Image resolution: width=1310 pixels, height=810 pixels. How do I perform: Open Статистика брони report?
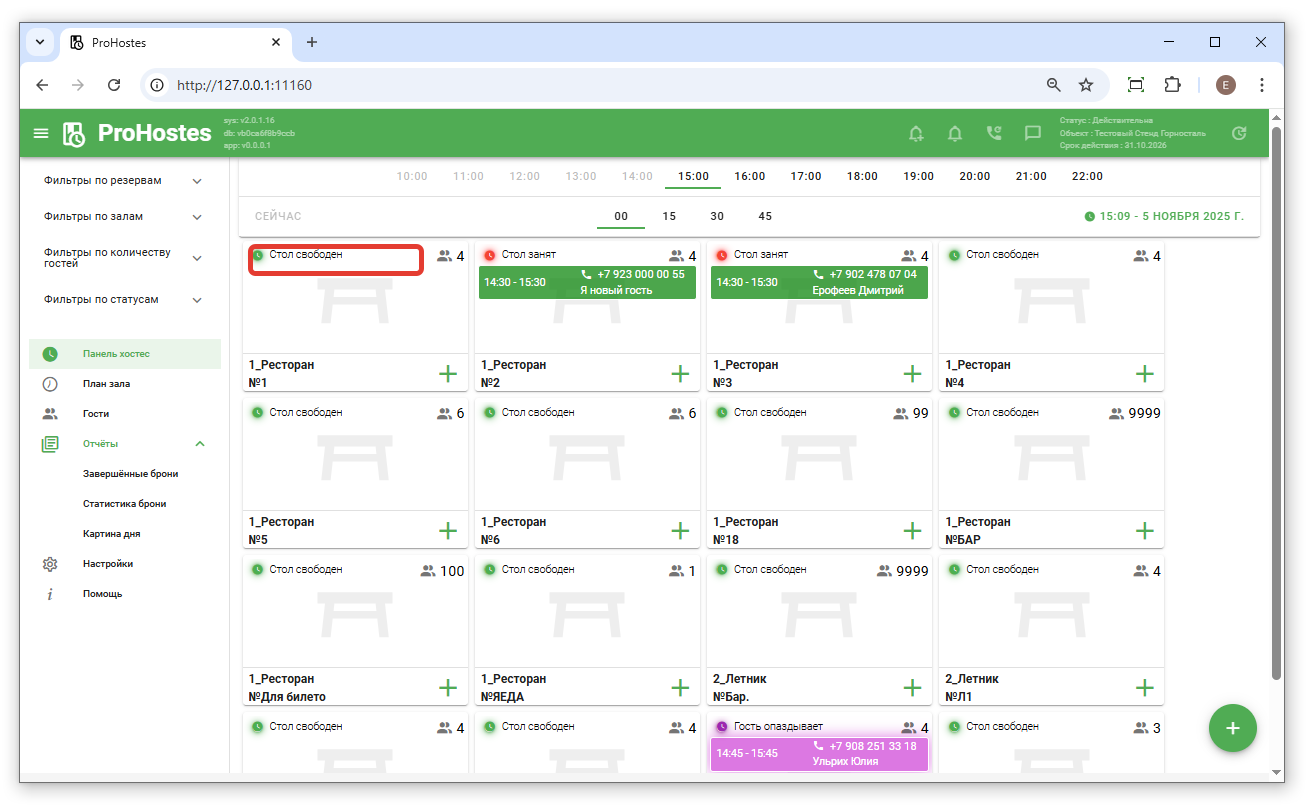click(x=124, y=504)
